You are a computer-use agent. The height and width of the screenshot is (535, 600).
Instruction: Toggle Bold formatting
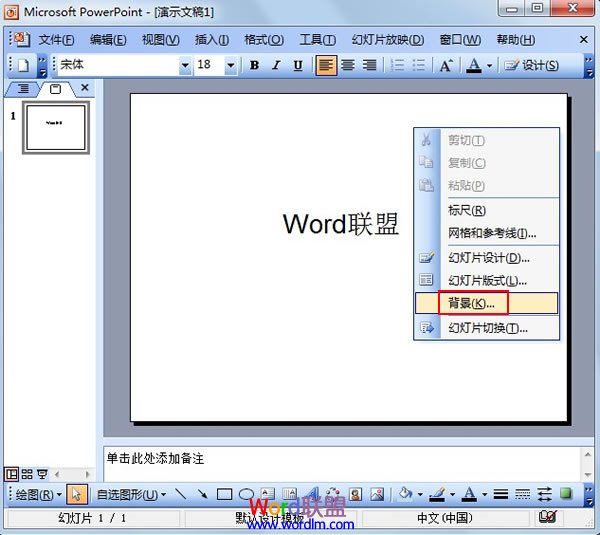point(254,65)
